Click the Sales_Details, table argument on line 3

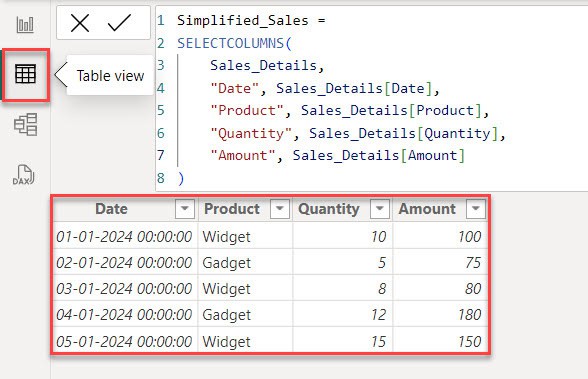(x=267, y=66)
